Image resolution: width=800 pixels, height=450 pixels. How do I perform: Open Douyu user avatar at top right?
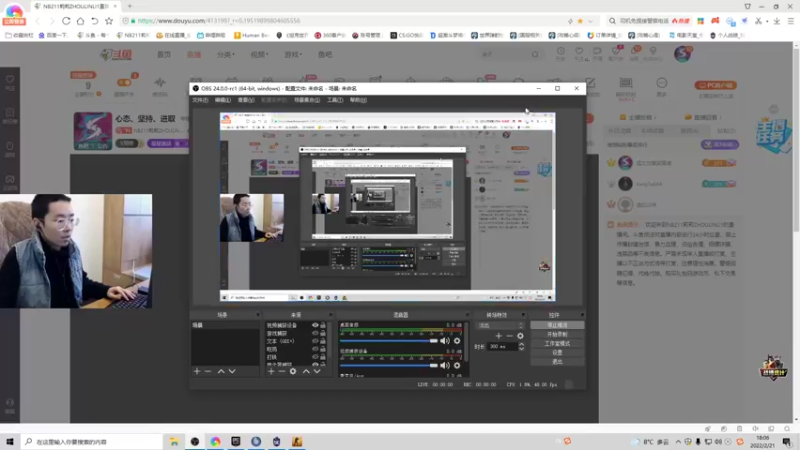click(682, 54)
